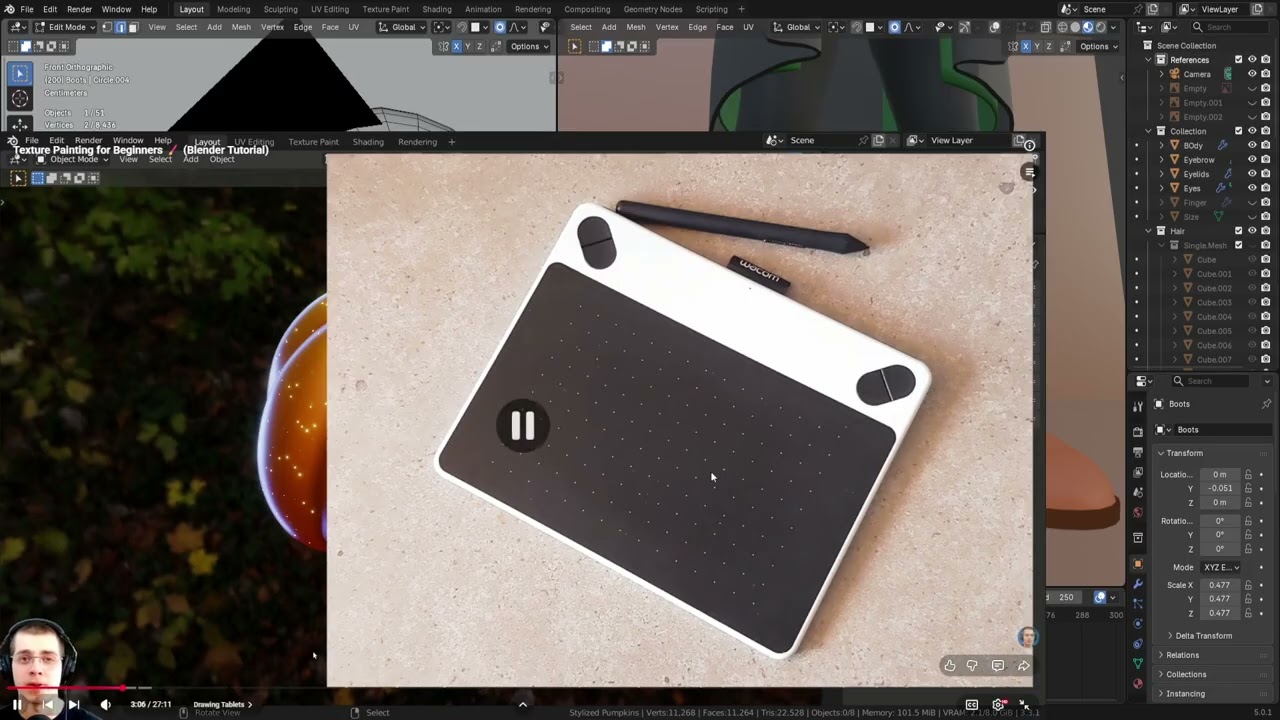
Task: Toggle closed captions on the video
Action: [972, 705]
